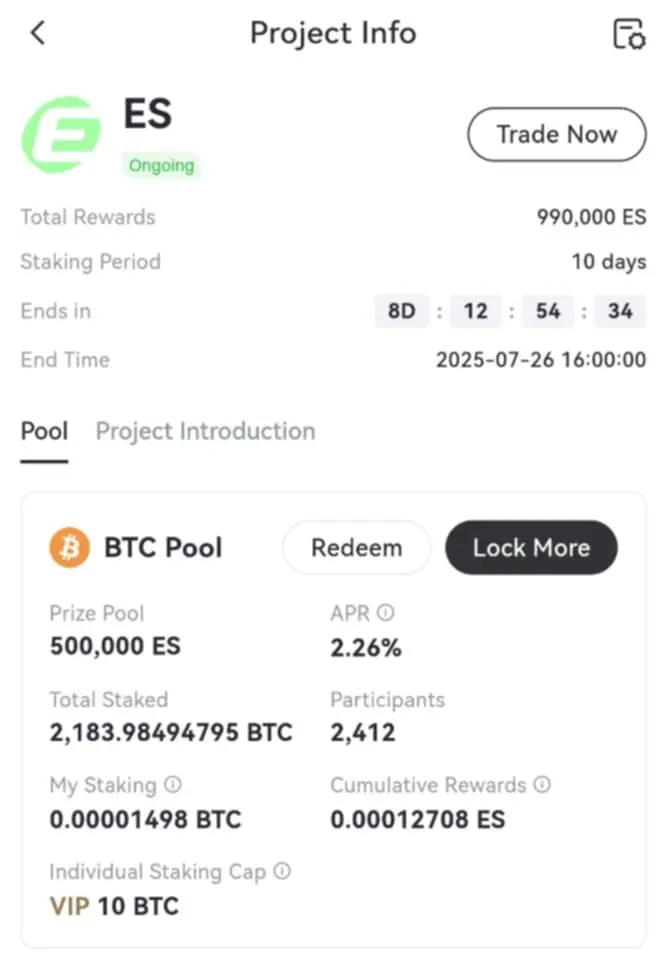
Task: Tap the orange Bitcoin pool icon
Action: click(x=70, y=548)
